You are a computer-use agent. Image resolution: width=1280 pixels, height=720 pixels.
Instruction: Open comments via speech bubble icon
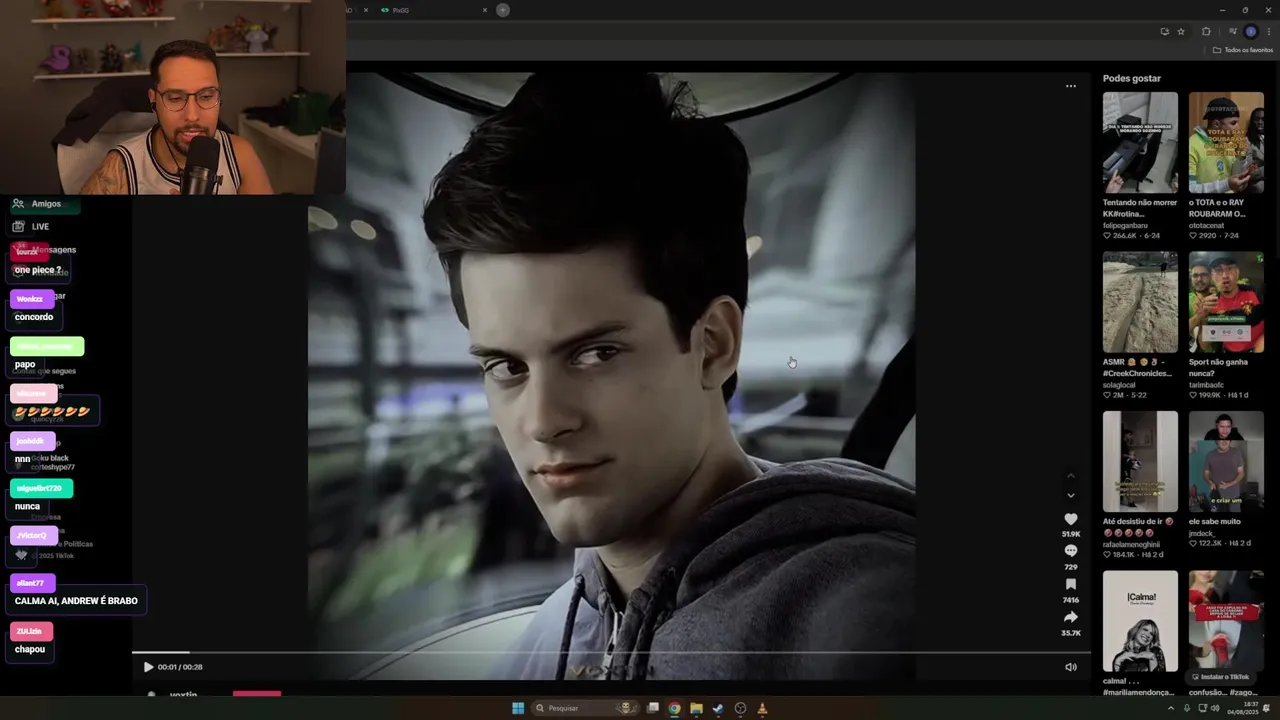(1070, 551)
